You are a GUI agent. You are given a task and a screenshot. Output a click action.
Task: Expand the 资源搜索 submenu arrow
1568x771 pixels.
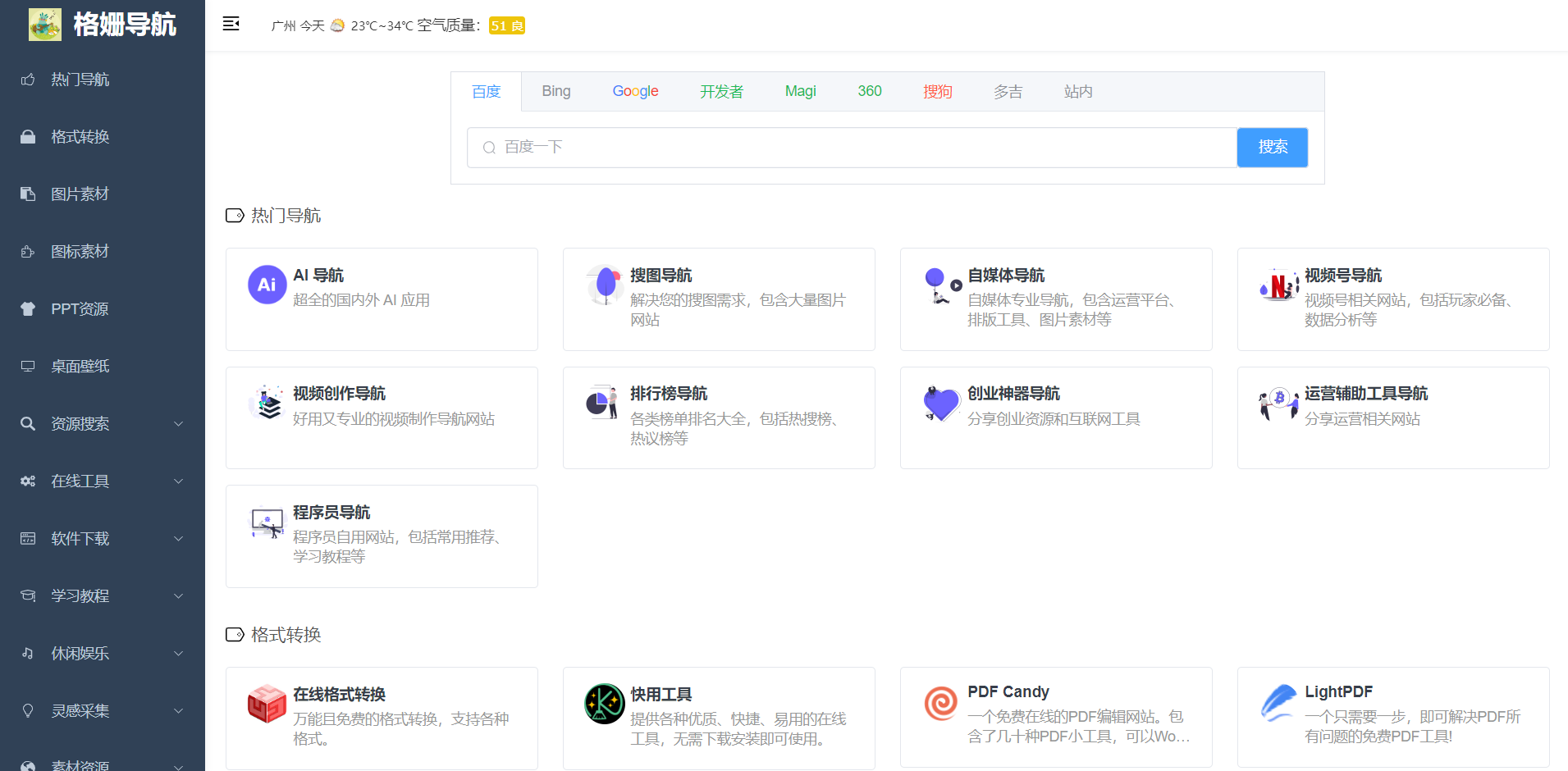point(178,424)
